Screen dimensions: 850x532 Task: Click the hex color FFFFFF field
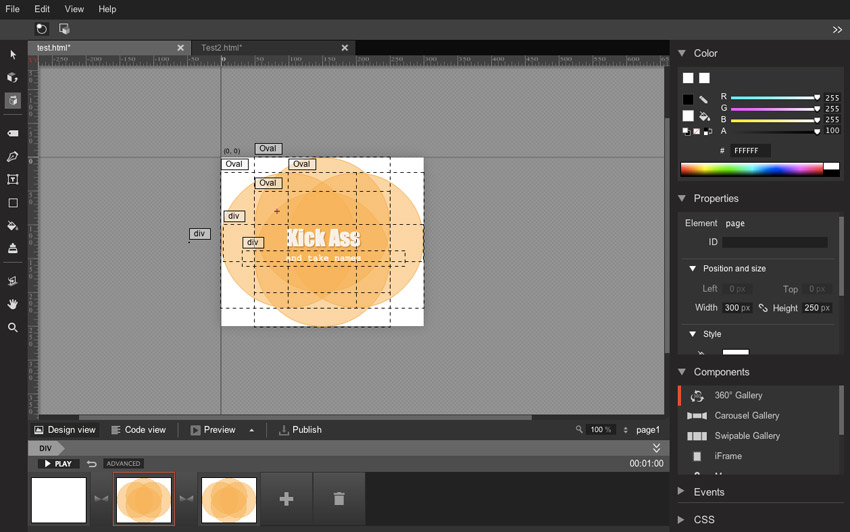point(750,151)
